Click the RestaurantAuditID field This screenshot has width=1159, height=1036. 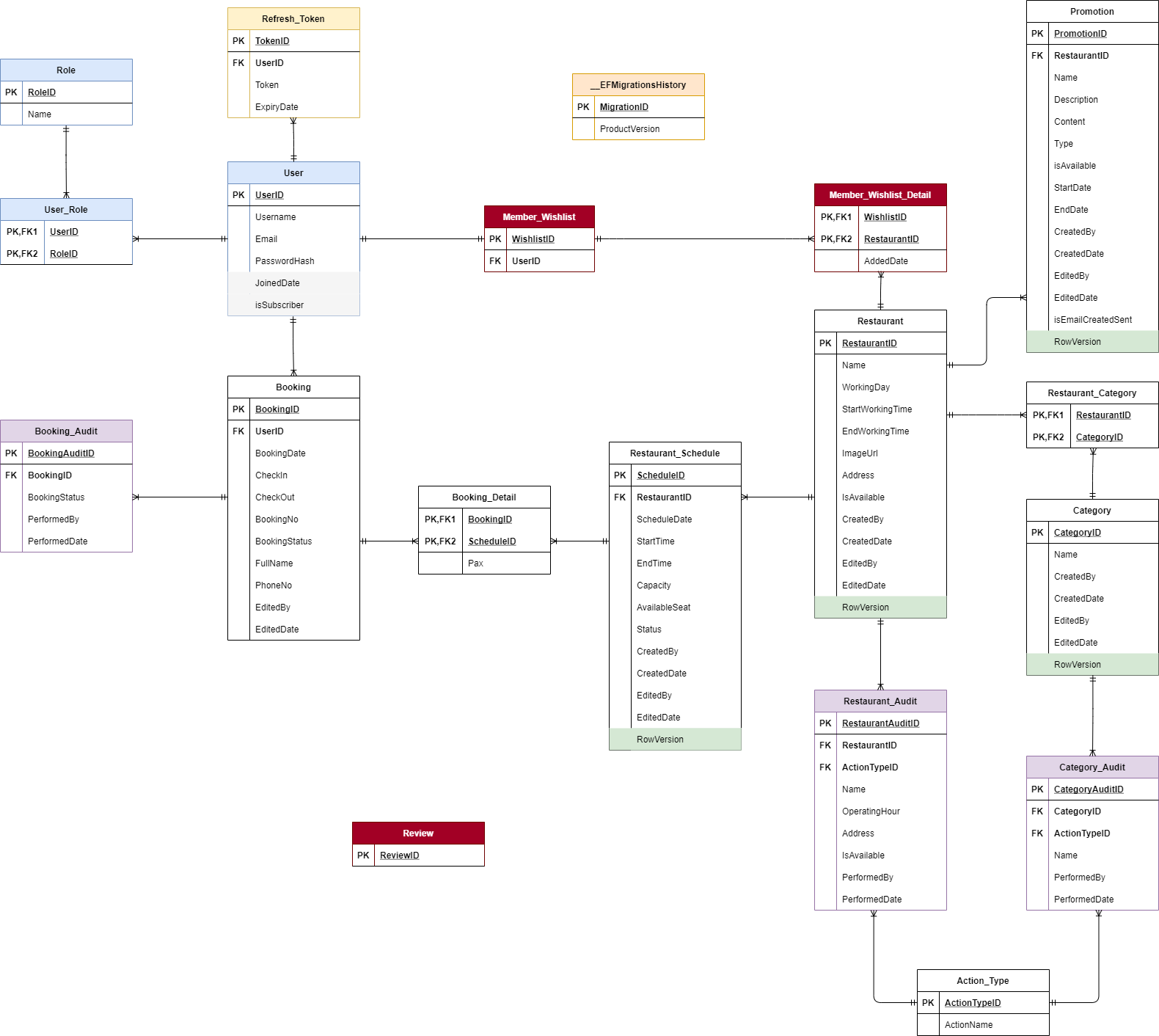pyautogui.click(x=880, y=723)
